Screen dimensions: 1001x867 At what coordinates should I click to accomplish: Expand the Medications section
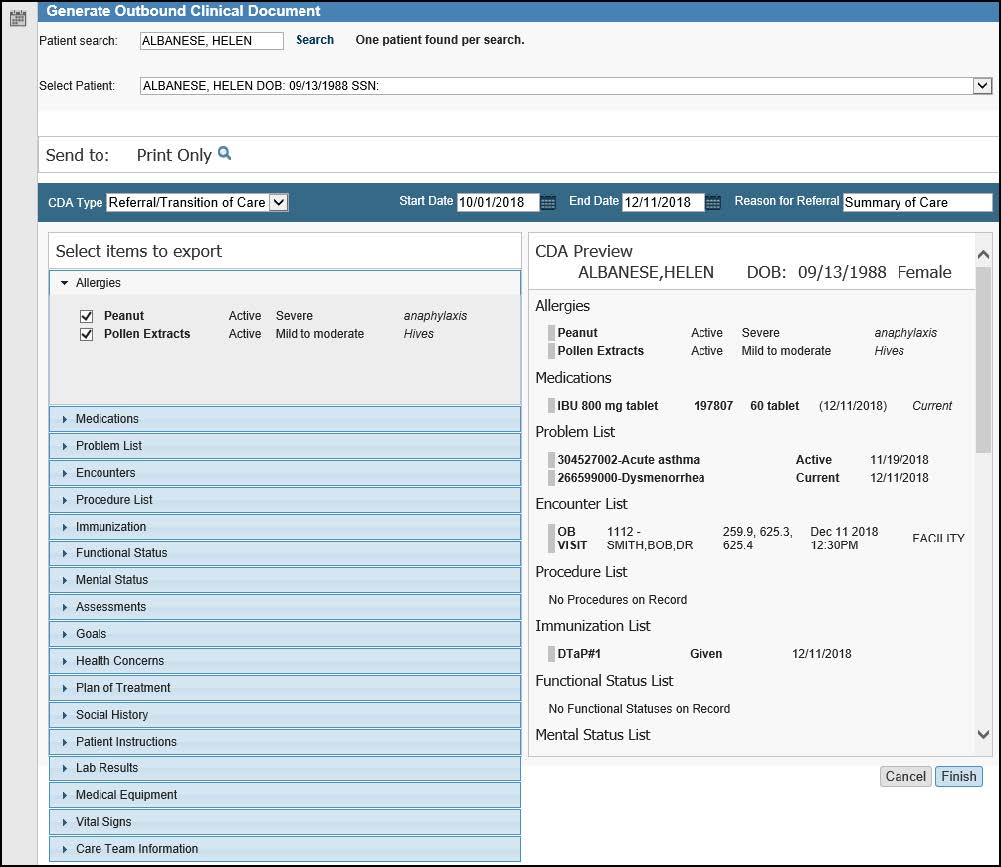click(285, 419)
